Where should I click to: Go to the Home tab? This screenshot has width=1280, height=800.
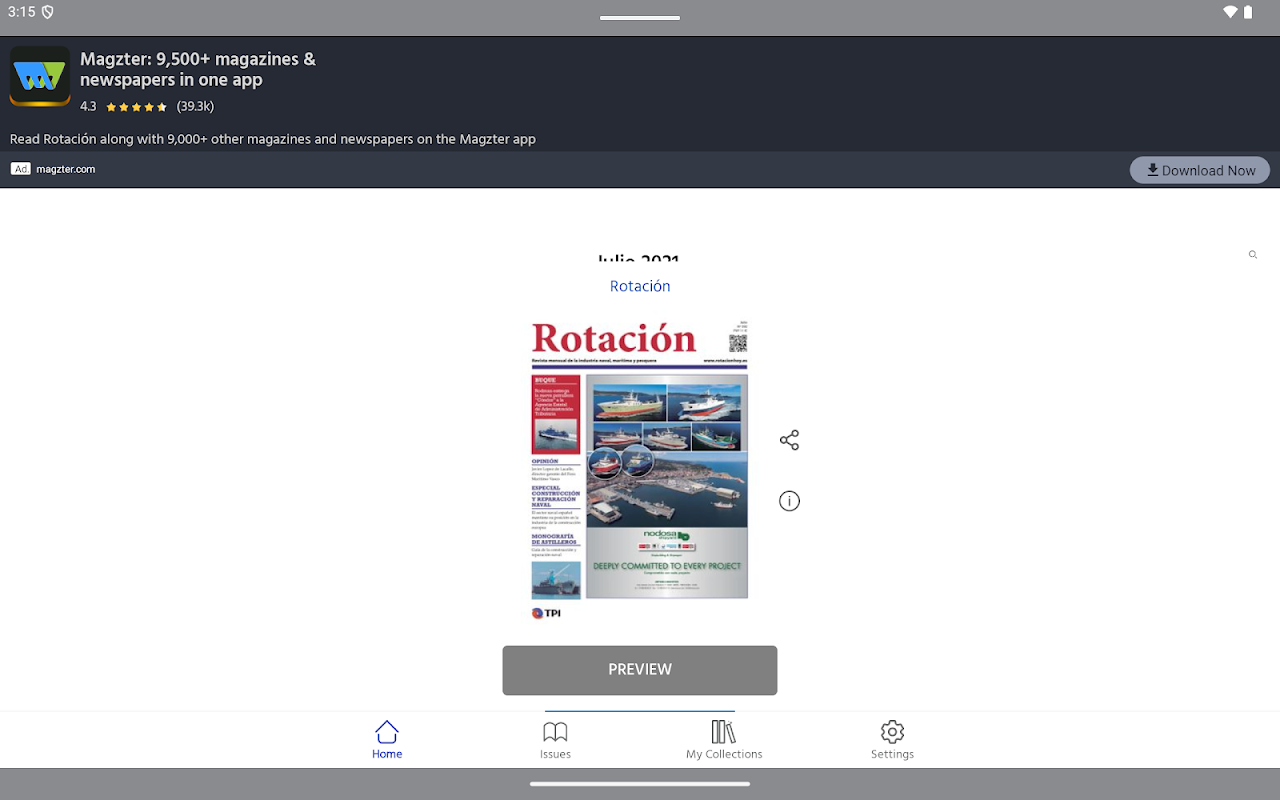click(387, 740)
